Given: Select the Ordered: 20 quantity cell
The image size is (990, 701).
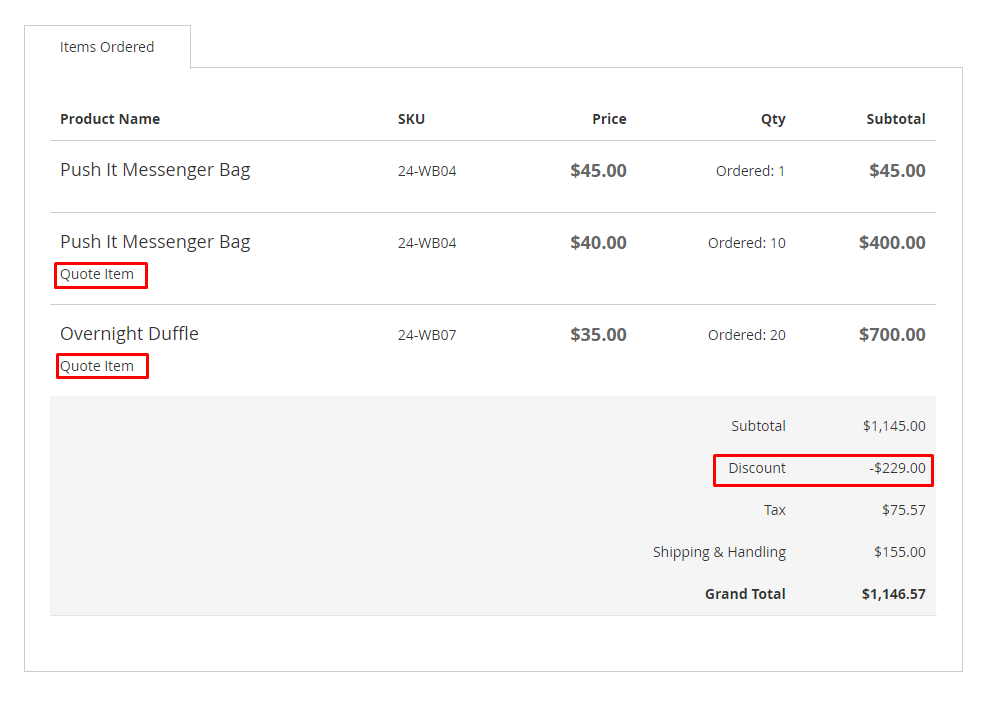Looking at the screenshot, I should pos(746,335).
